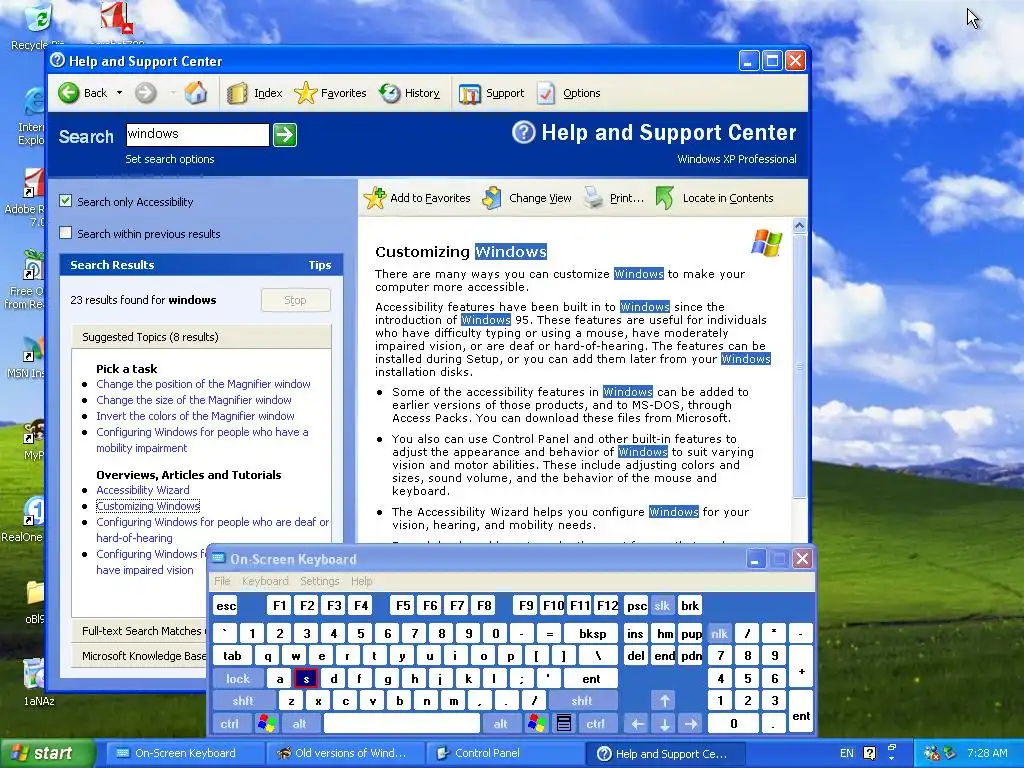Click the pup key on keyboard
This screenshot has width=1024, height=768.
[x=691, y=633]
